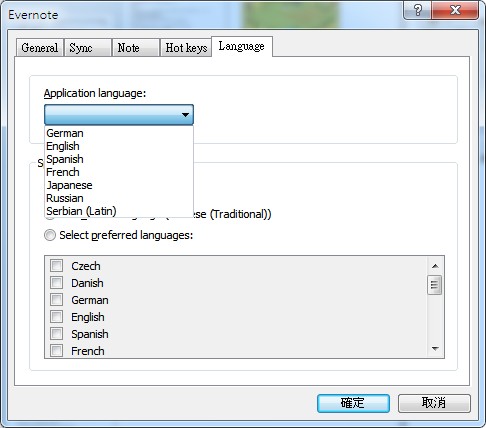Pick Russian from the dropdown list
The height and width of the screenshot is (428, 486).
pos(119,198)
